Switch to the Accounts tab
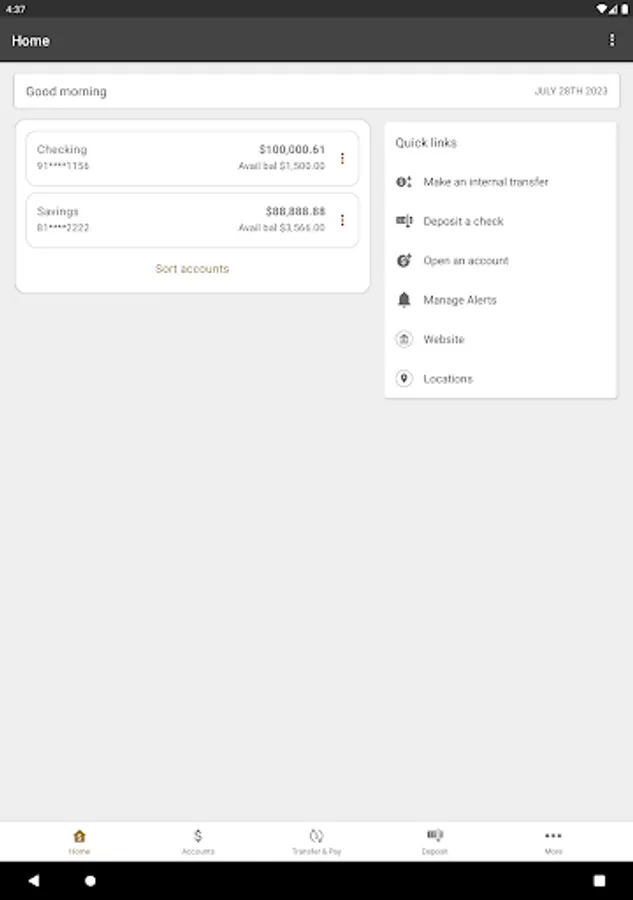633x900 pixels. tap(198, 841)
